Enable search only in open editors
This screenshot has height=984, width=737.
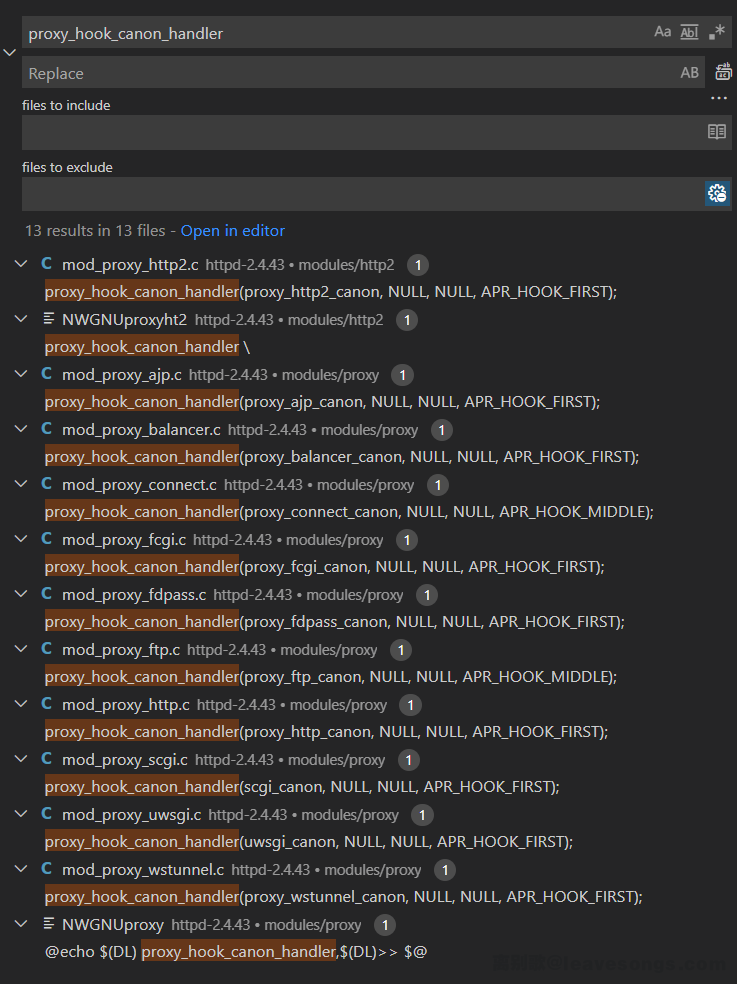tap(716, 132)
